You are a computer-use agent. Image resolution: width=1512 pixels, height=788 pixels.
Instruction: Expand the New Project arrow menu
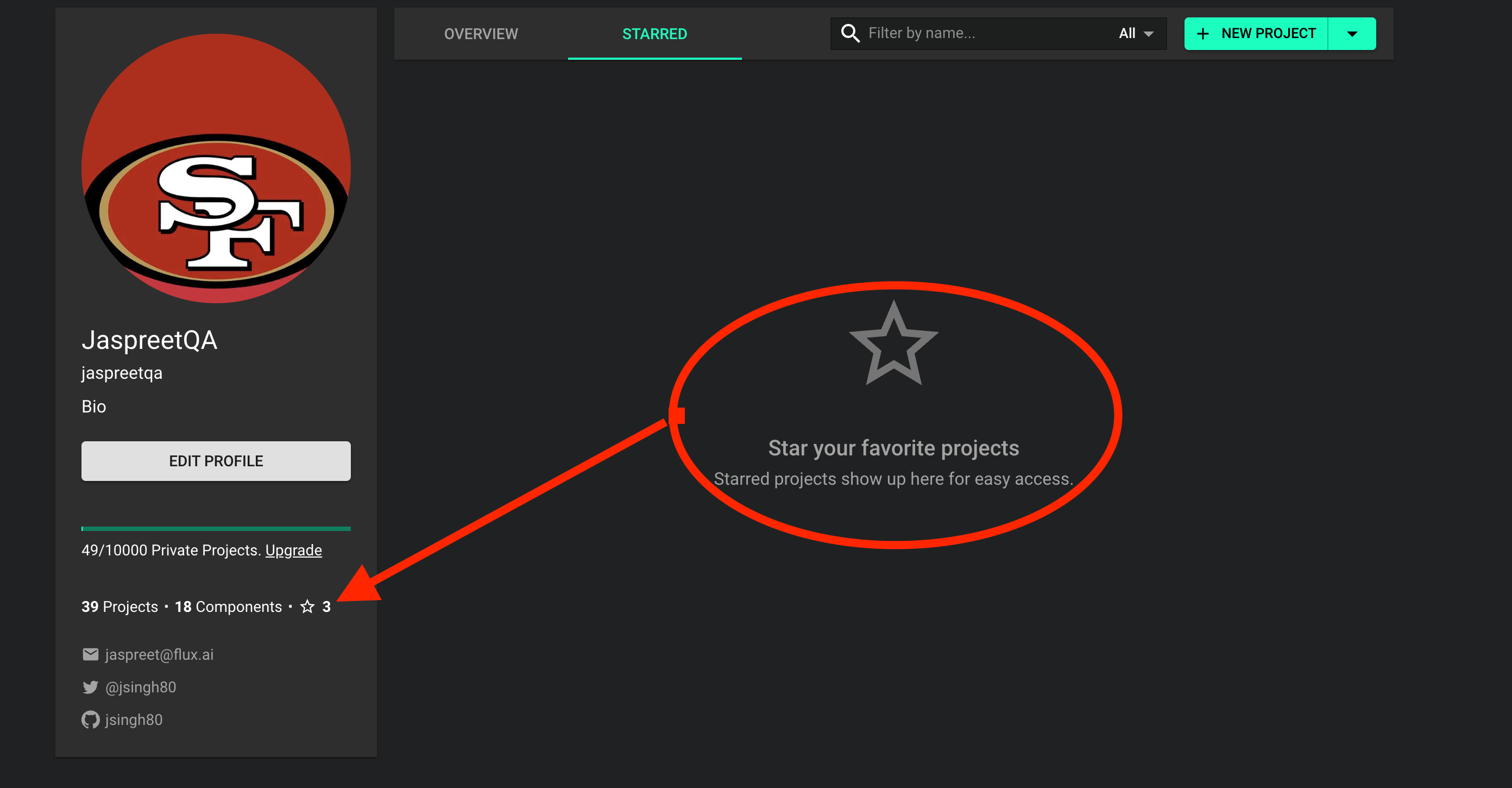1352,34
